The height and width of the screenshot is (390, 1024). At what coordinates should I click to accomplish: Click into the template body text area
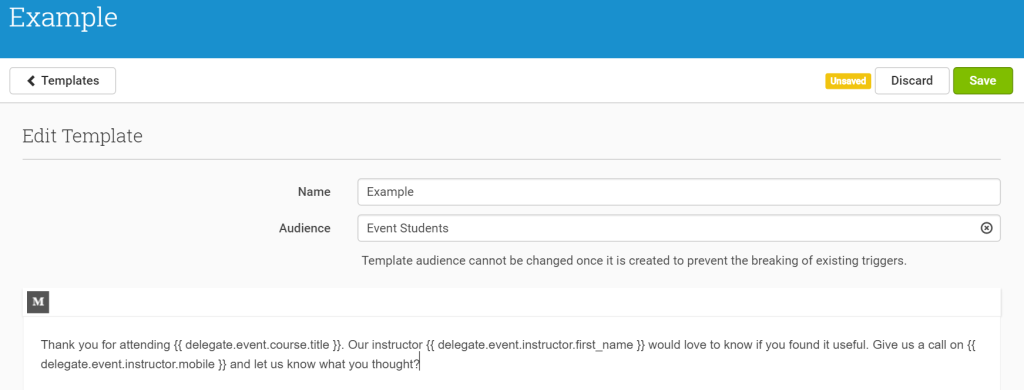tap(511, 354)
